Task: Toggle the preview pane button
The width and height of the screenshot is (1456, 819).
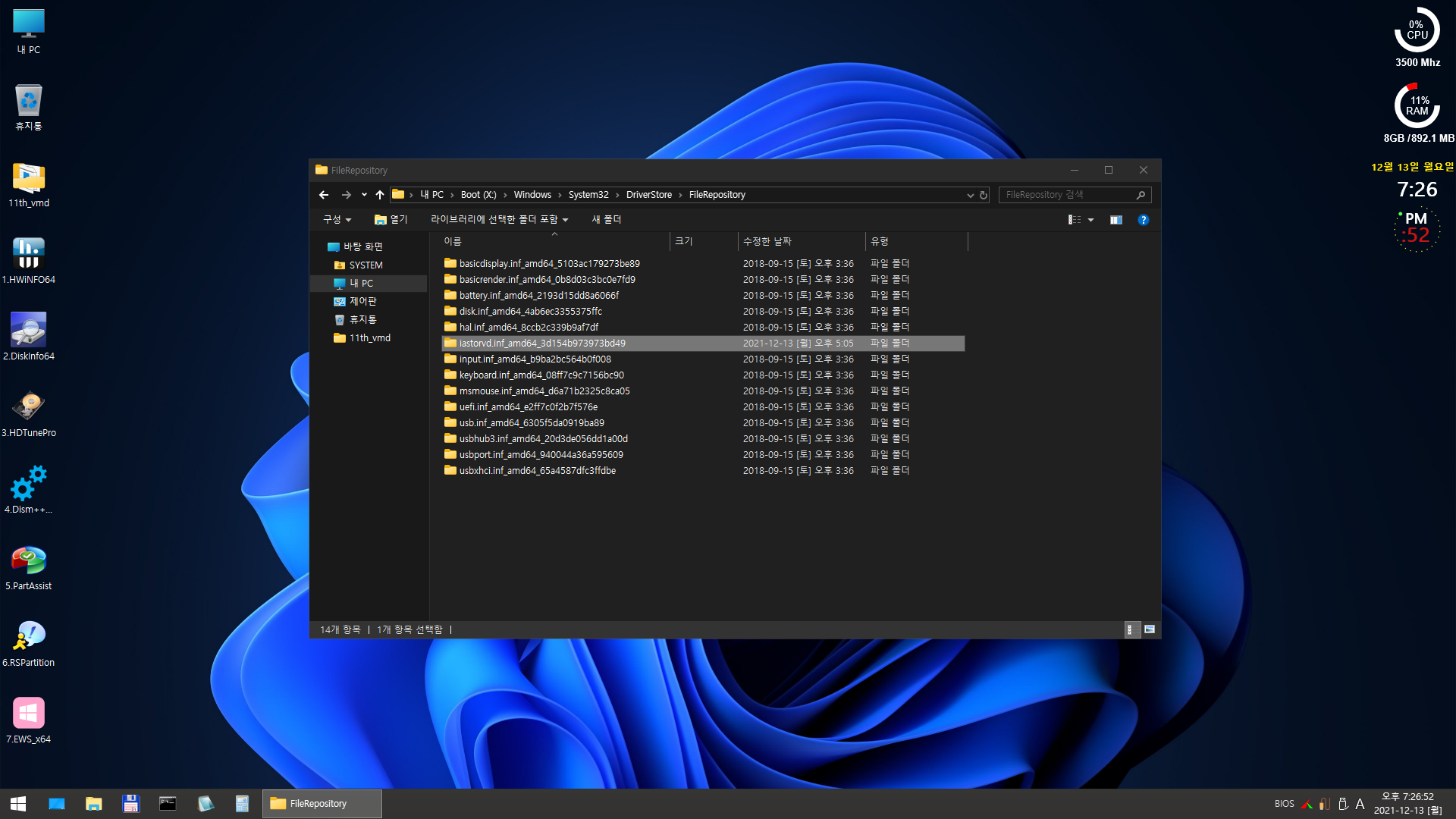Action: pos(1116,220)
